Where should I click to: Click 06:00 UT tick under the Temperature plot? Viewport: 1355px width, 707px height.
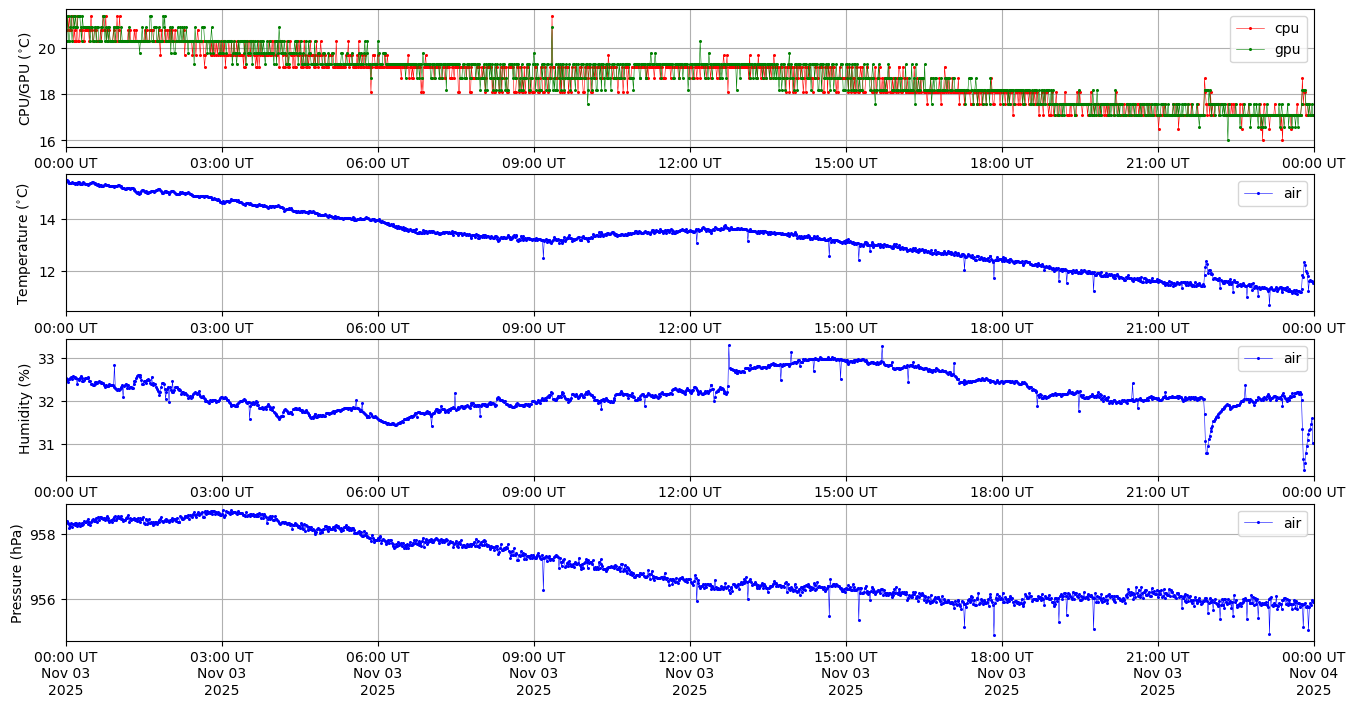[377, 327]
